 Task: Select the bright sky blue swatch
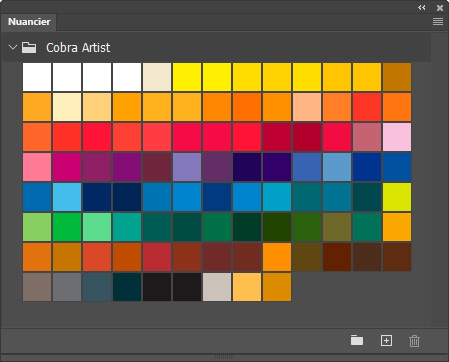click(67, 197)
